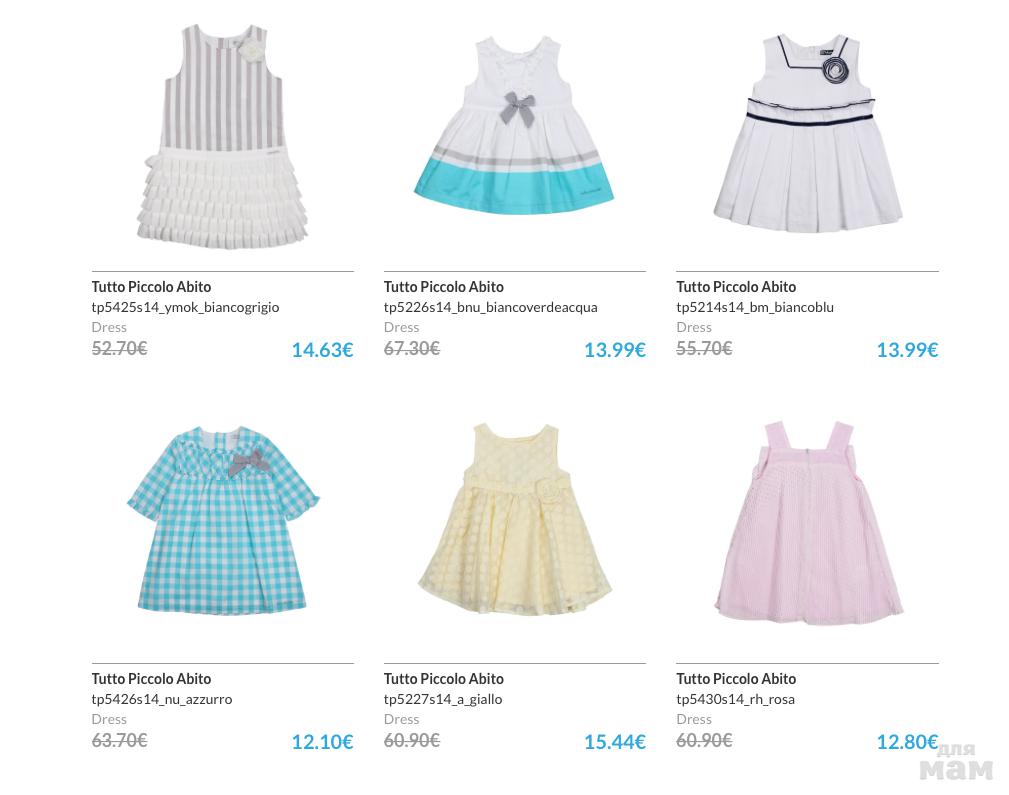The image size is (1009, 795).
Task: Click the crossed-out 55.70€ original price
Action: 704,348
